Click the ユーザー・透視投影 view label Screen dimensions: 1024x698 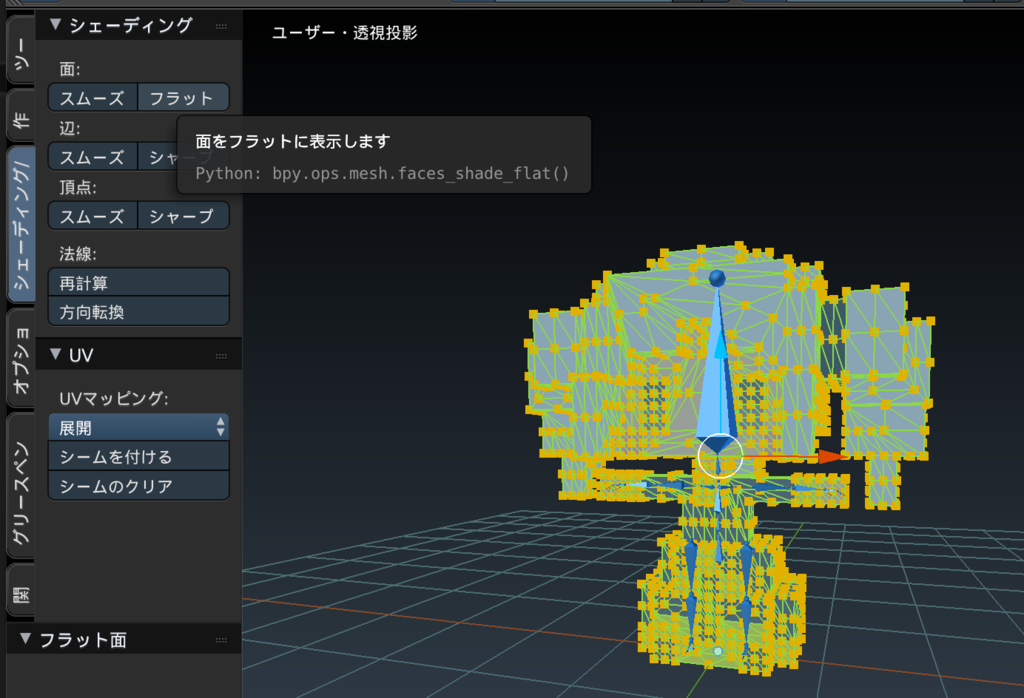pyautogui.click(x=345, y=33)
